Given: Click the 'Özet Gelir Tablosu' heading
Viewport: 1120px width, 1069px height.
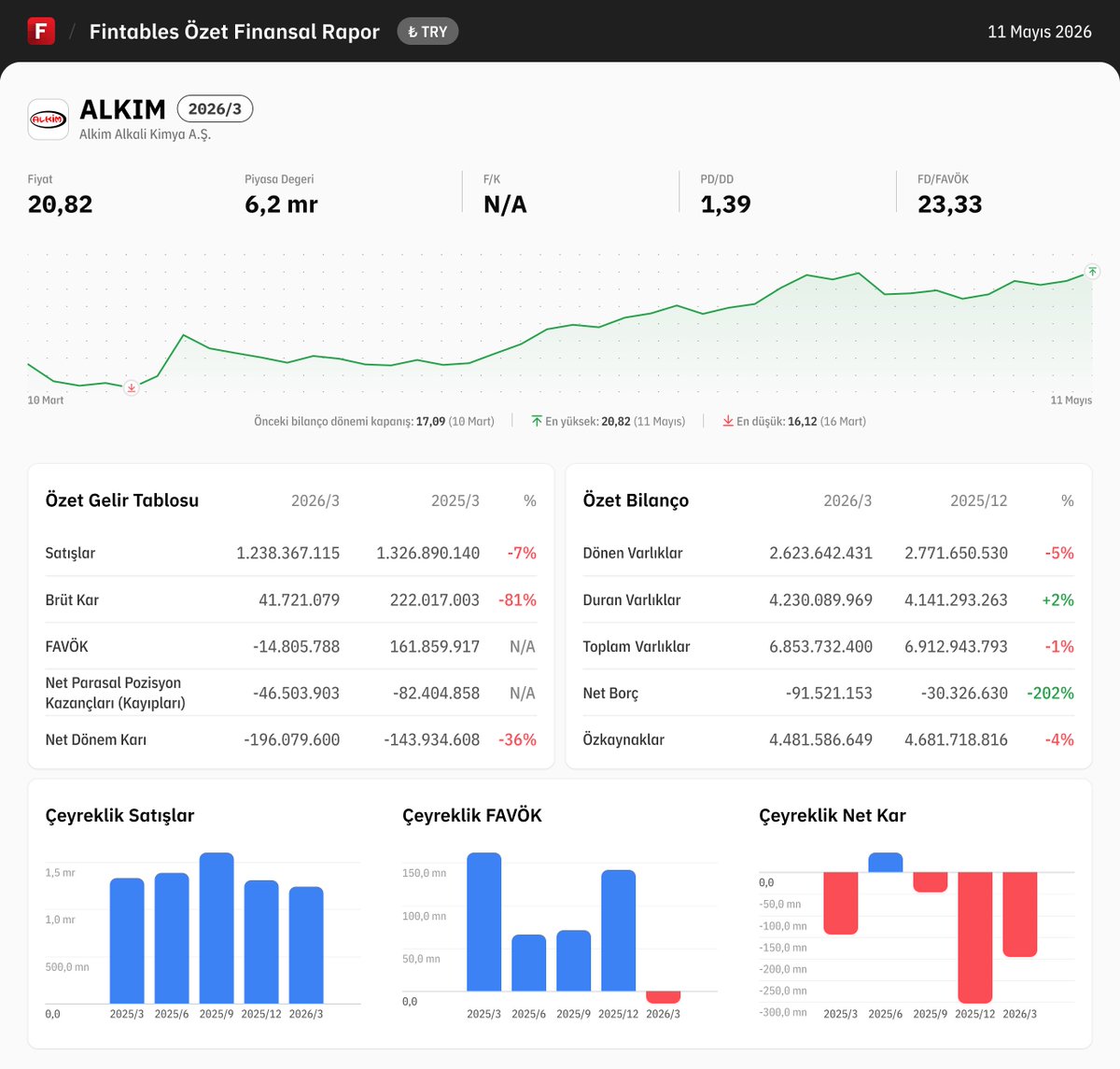Looking at the screenshot, I should pyautogui.click(x=122, y=500).
